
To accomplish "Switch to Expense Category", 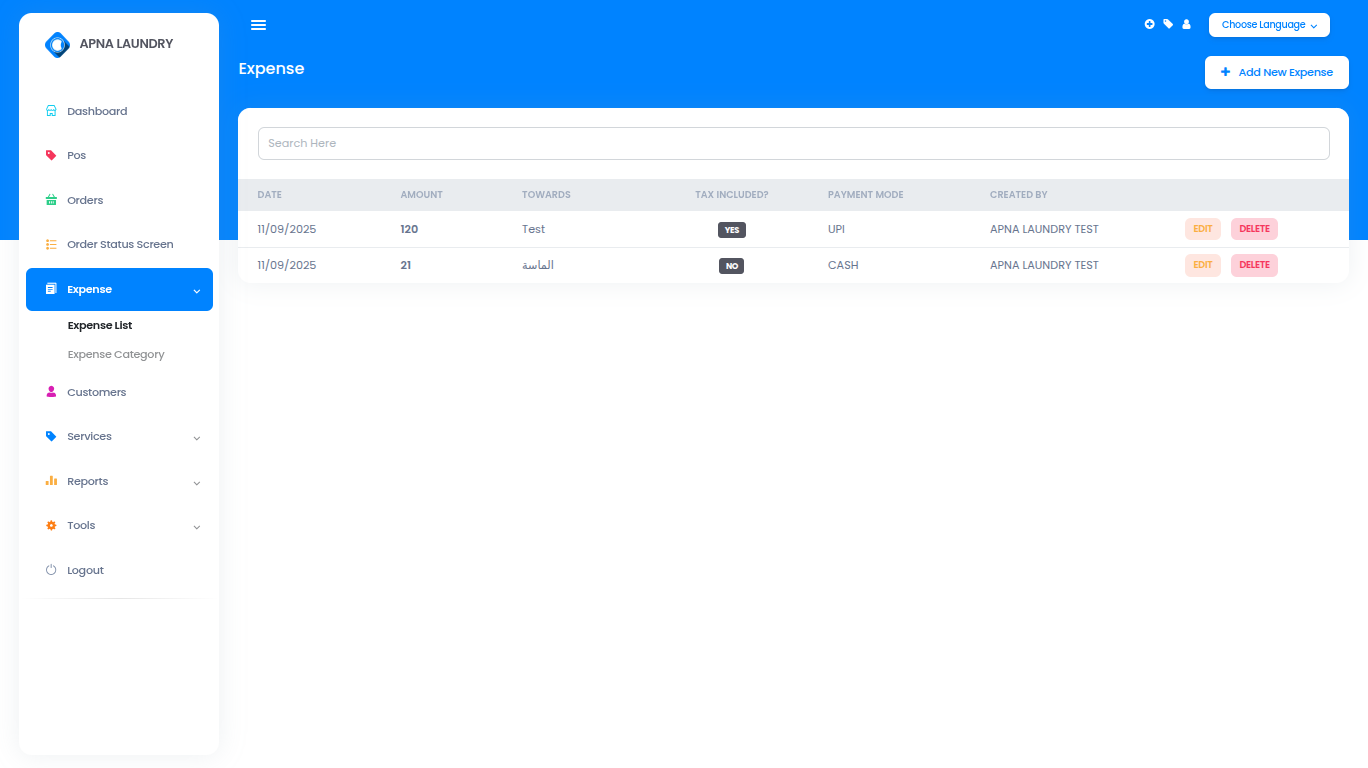I will tap(115, 354).
